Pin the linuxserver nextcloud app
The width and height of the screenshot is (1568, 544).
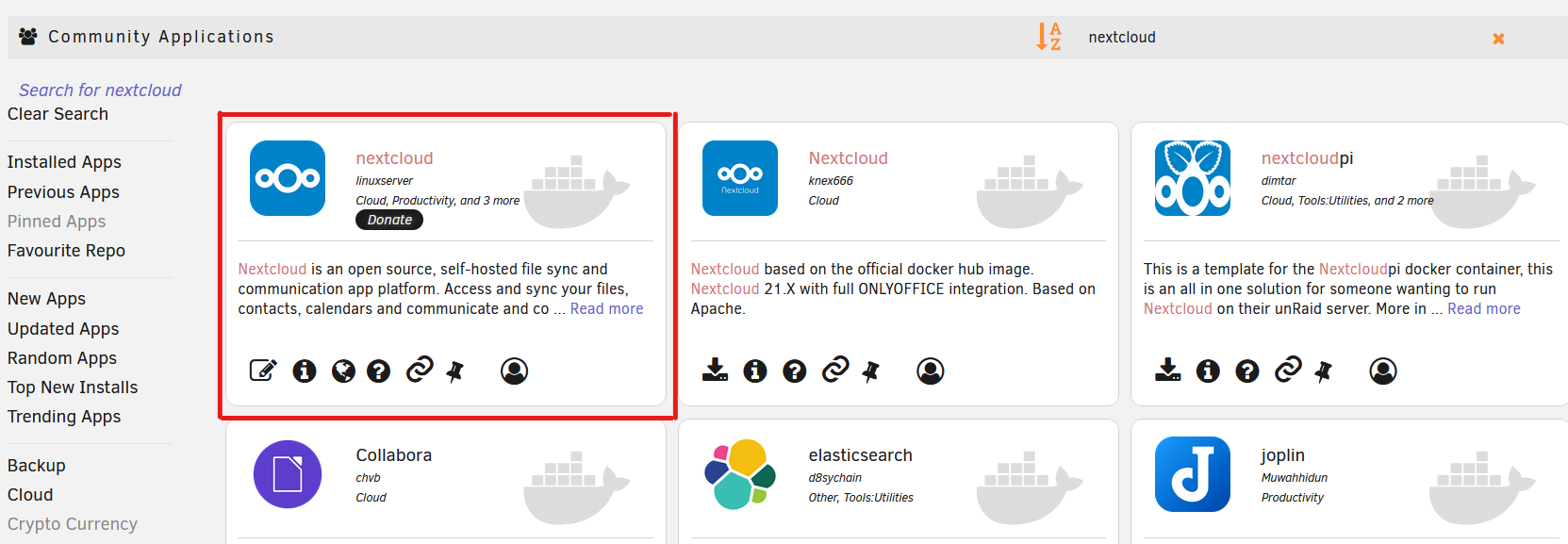click(455, 371)
